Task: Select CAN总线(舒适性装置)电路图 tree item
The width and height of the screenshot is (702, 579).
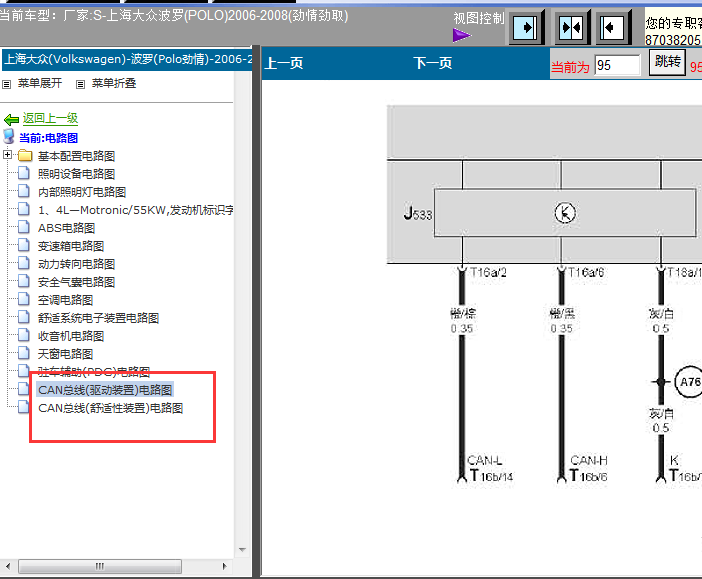Action: (111, 408)
